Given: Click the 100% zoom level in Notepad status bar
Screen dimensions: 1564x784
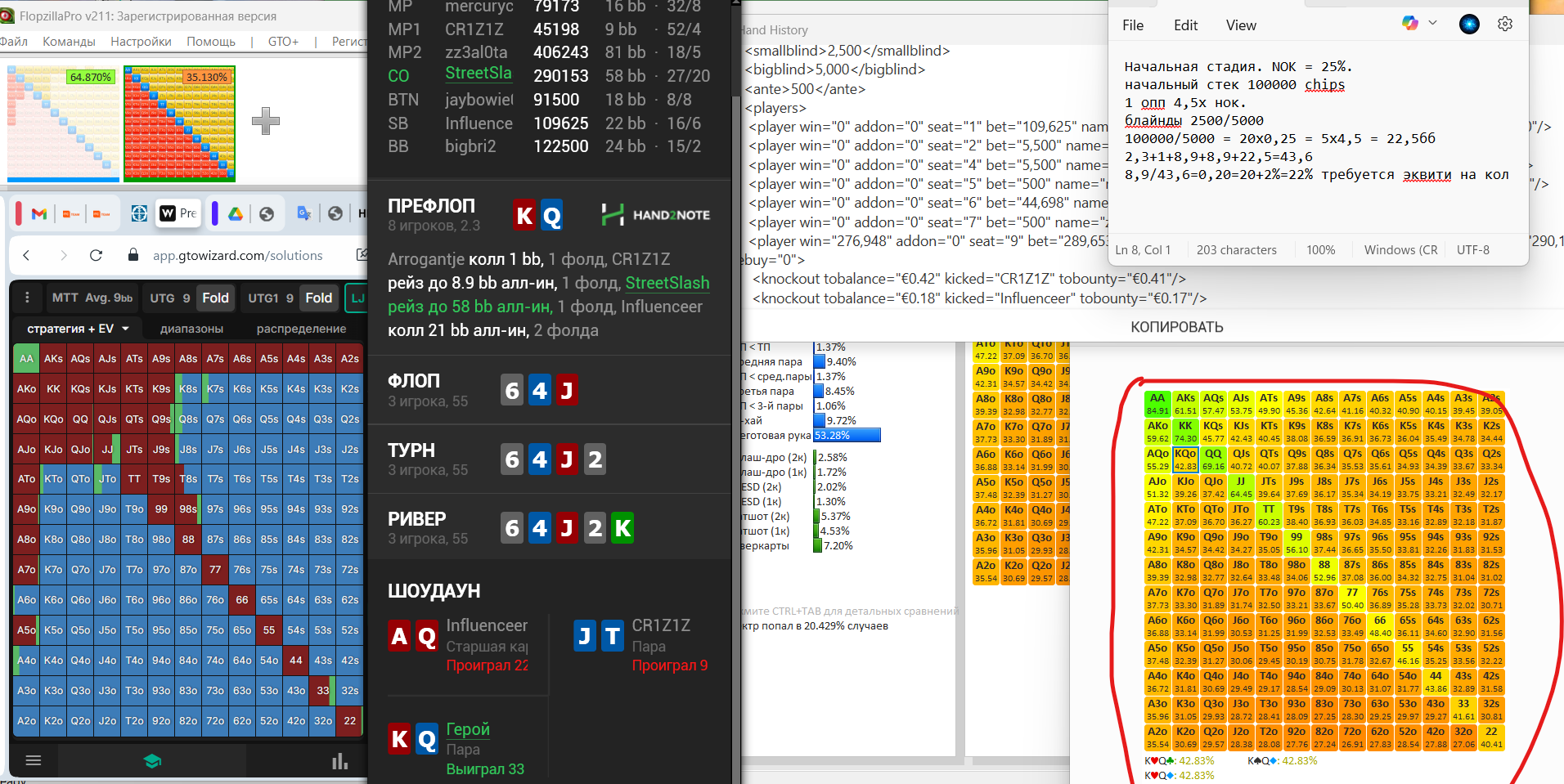Looking at the screenshot, I should click(x=1320, y=250).
